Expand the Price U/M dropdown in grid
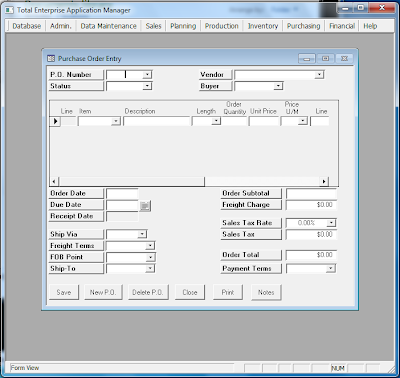400x378 pixels. tap(303, 121)
